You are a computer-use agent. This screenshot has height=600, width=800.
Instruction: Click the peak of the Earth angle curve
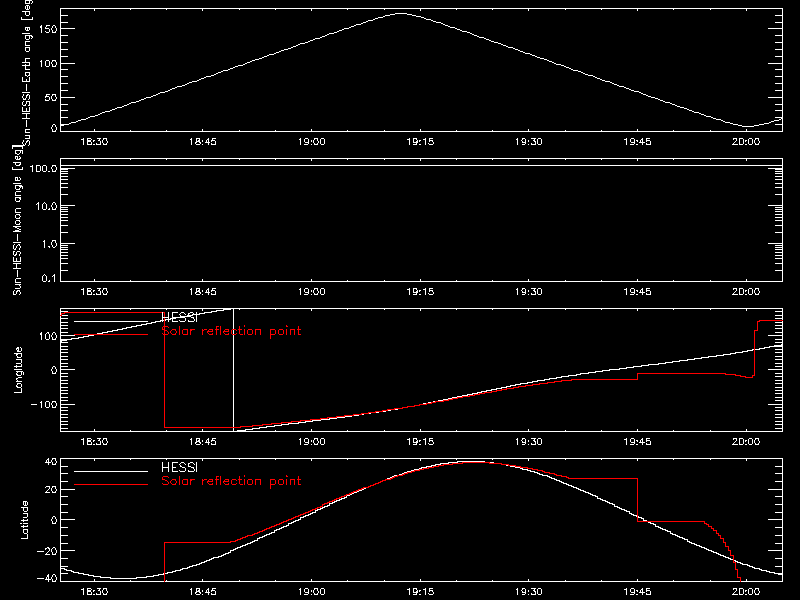pyautogui.click(x=402, y=14)
